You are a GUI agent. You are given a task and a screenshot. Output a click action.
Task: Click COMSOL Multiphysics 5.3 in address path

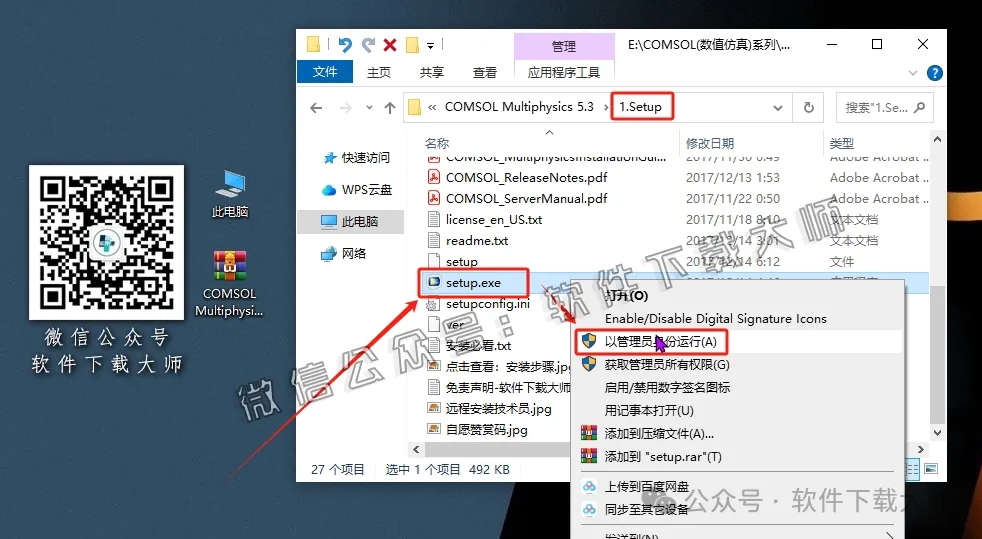coord(519,107)
